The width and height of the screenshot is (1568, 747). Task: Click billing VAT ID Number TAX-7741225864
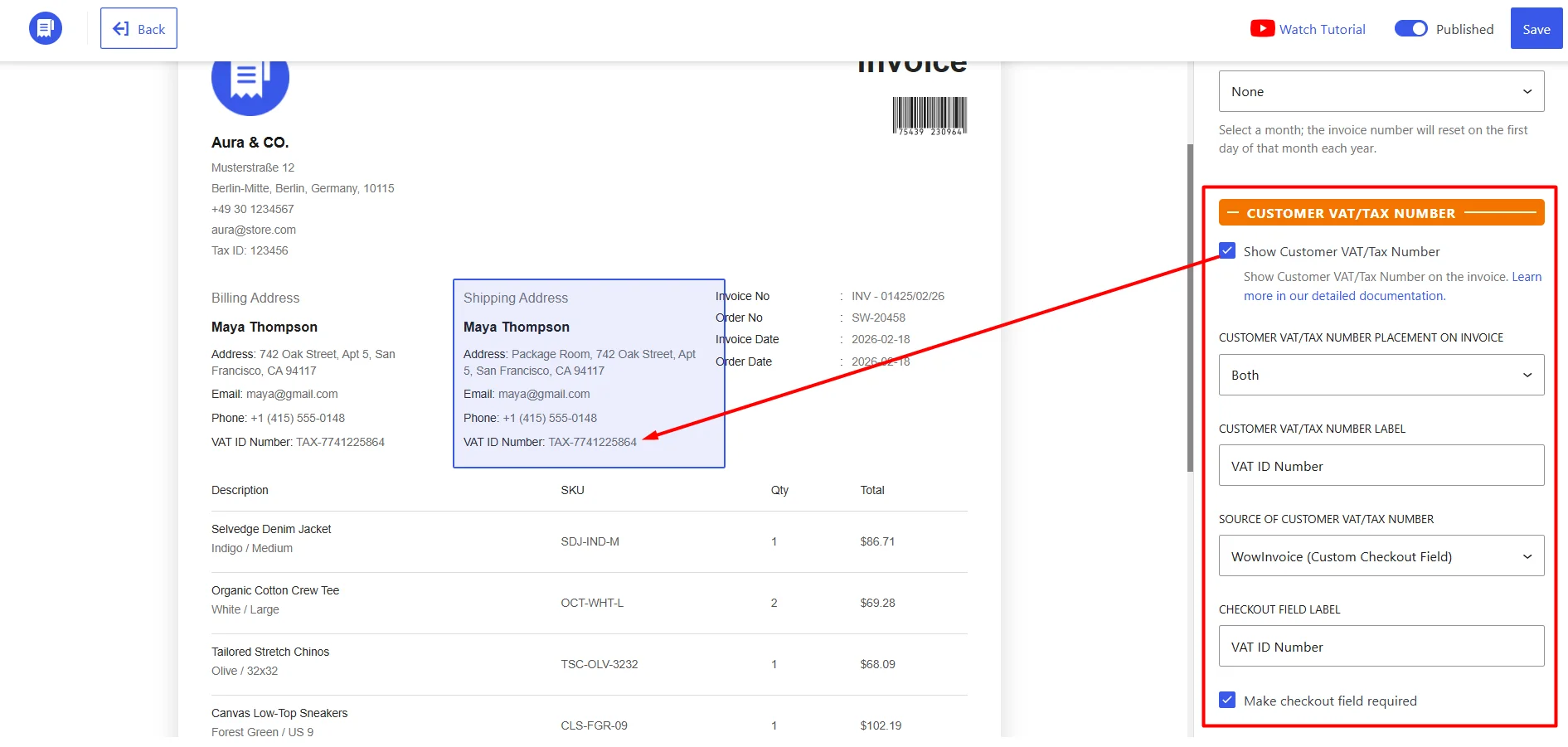[x=298, y=442]
